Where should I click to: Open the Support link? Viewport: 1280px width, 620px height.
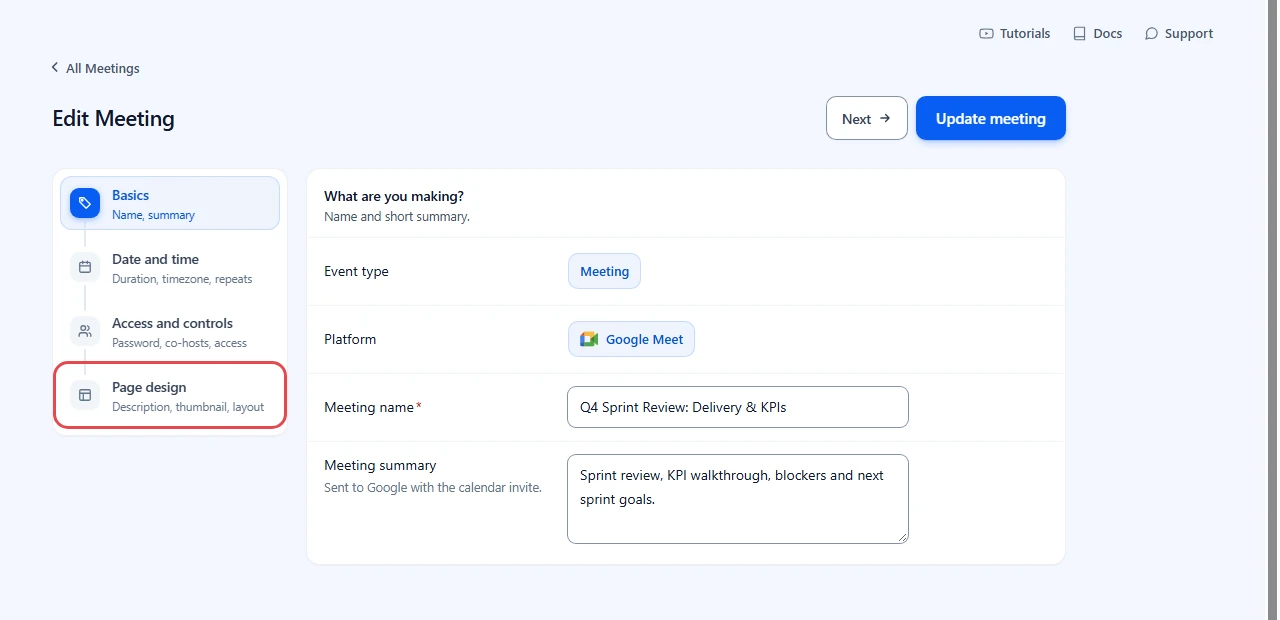point(1179,33)
